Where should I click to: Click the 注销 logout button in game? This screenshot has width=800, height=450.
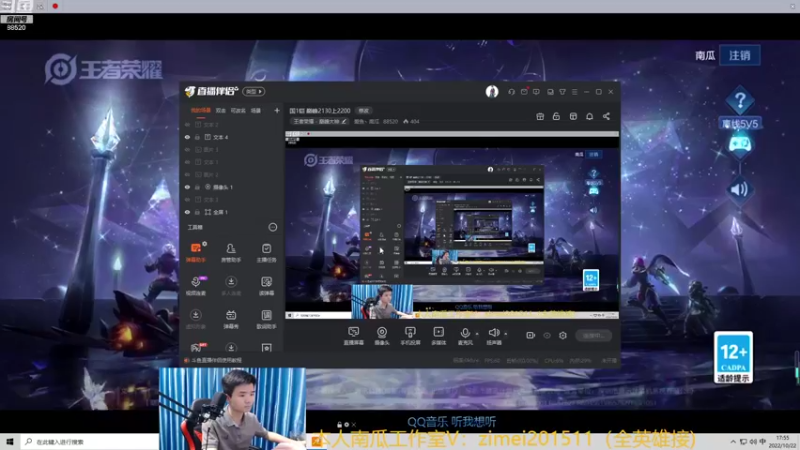click(740, 55)
